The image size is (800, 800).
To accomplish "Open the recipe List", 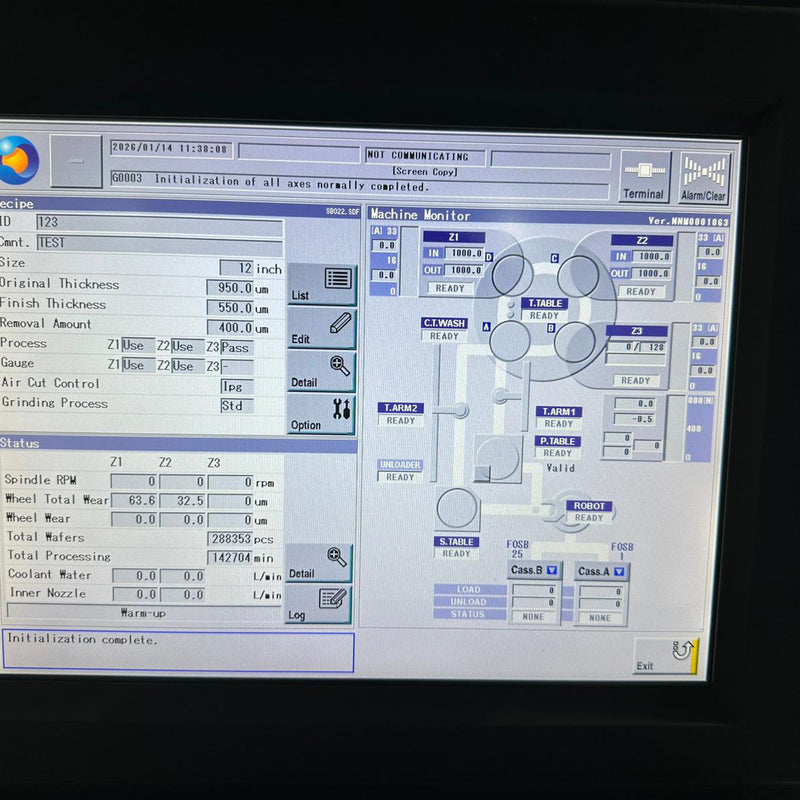I will click(x=321, y=284).
